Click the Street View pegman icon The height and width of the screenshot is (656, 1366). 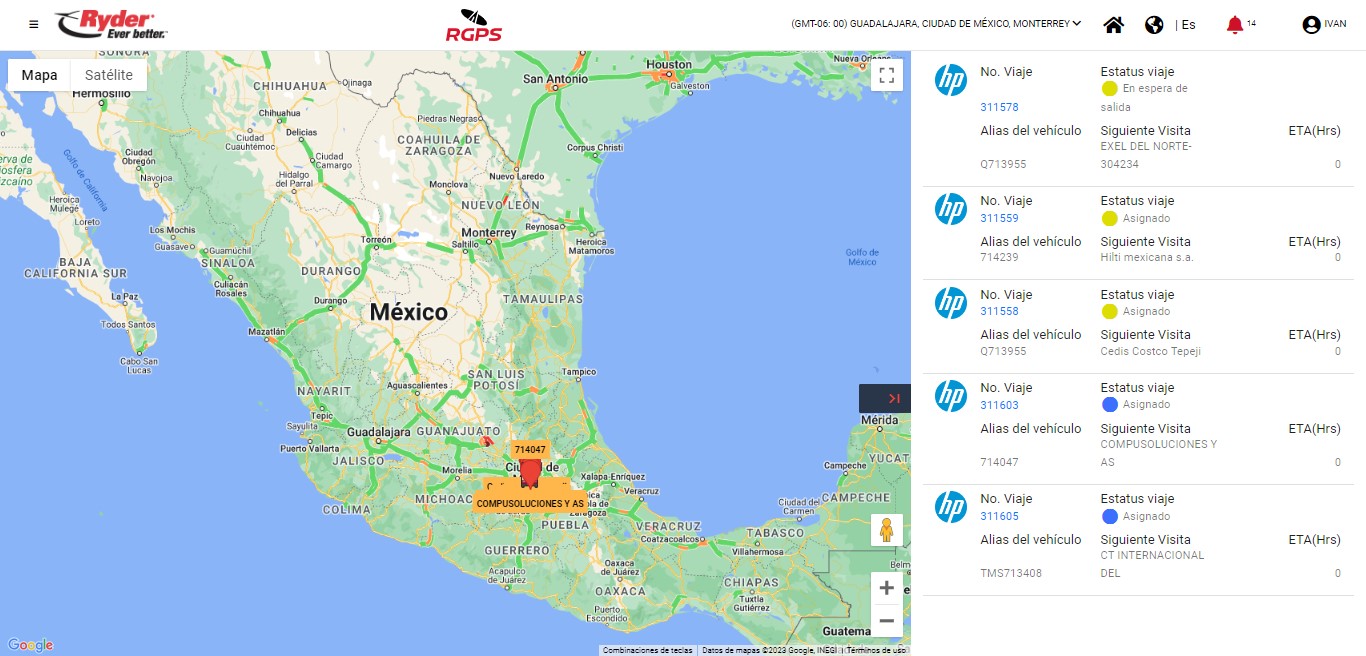[886, 530]
